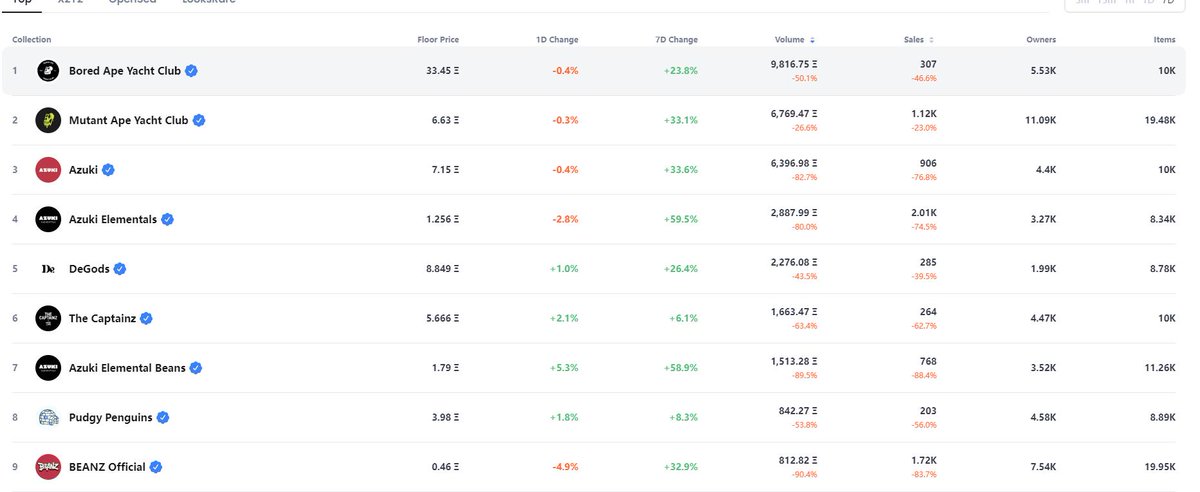
Task: Click verified badge next to Bored Ape Yacht Club
Action: [191, 71]
